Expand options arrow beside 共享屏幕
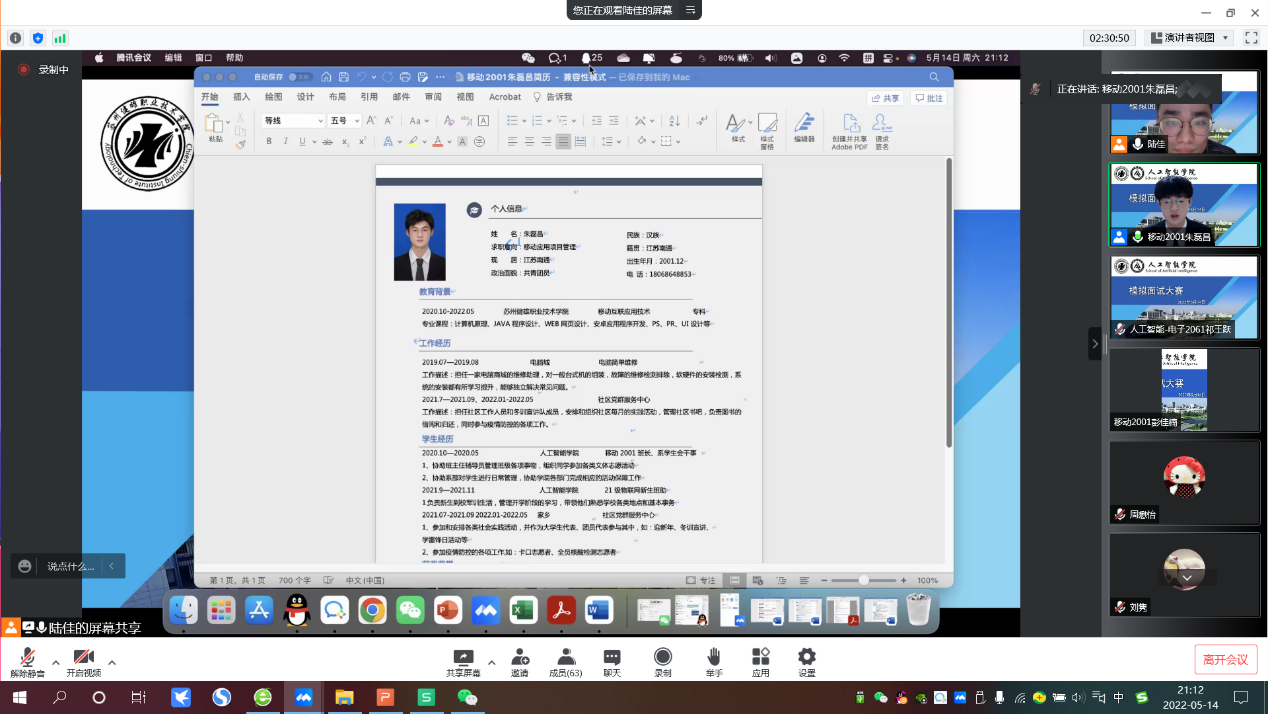Screen dimensions: 1268x714 point(491,662)
